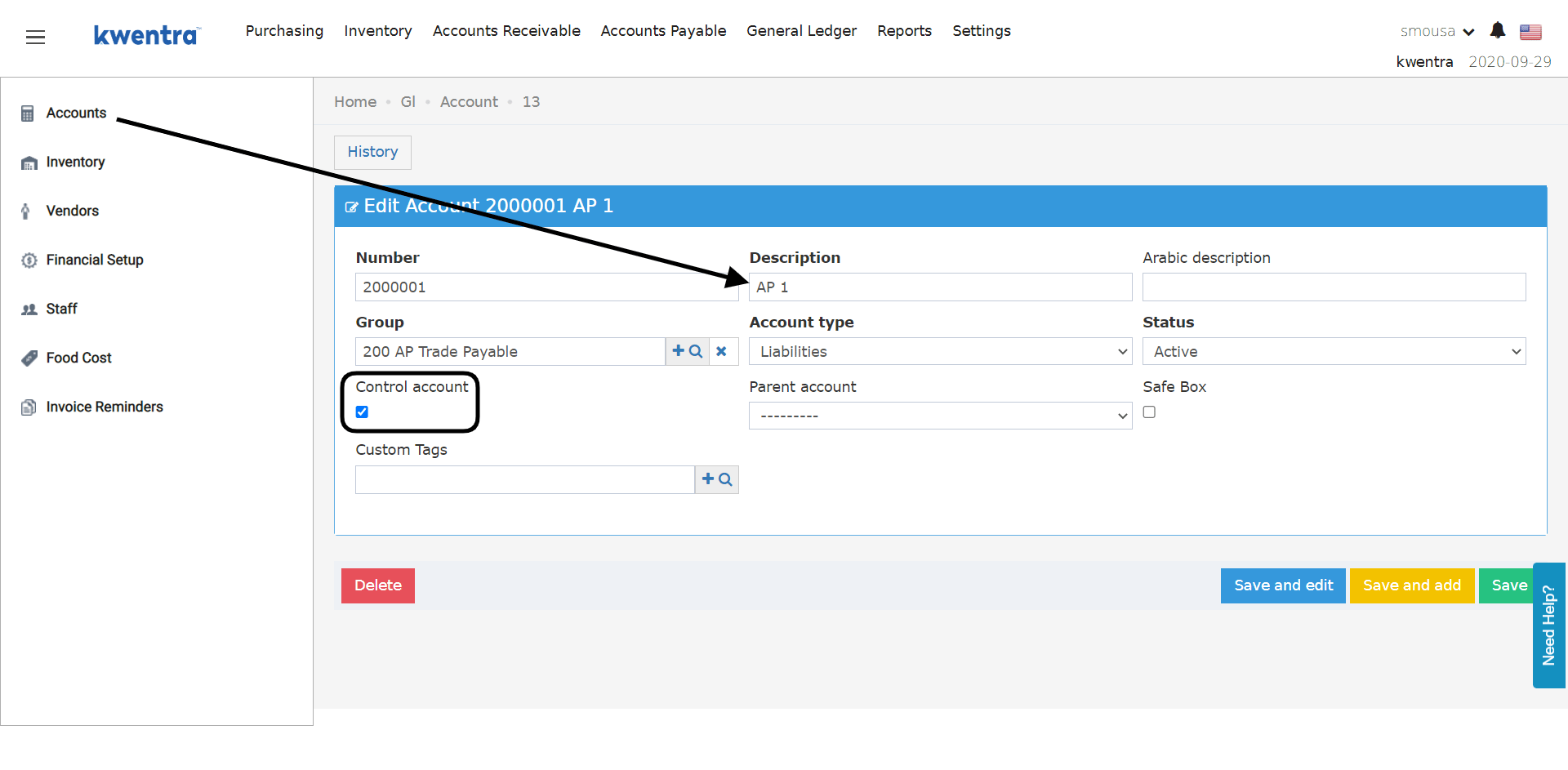The height and width of the screenshot is (770, 1568).
Task: Click the Custom Tags input field
Action: pos(525,479)
